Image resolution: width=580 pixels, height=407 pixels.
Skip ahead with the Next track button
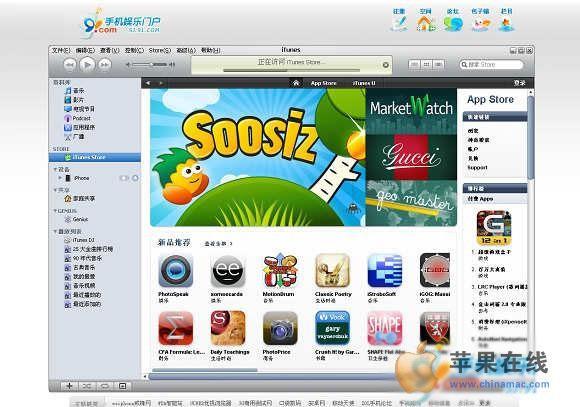tap(105, 65)
